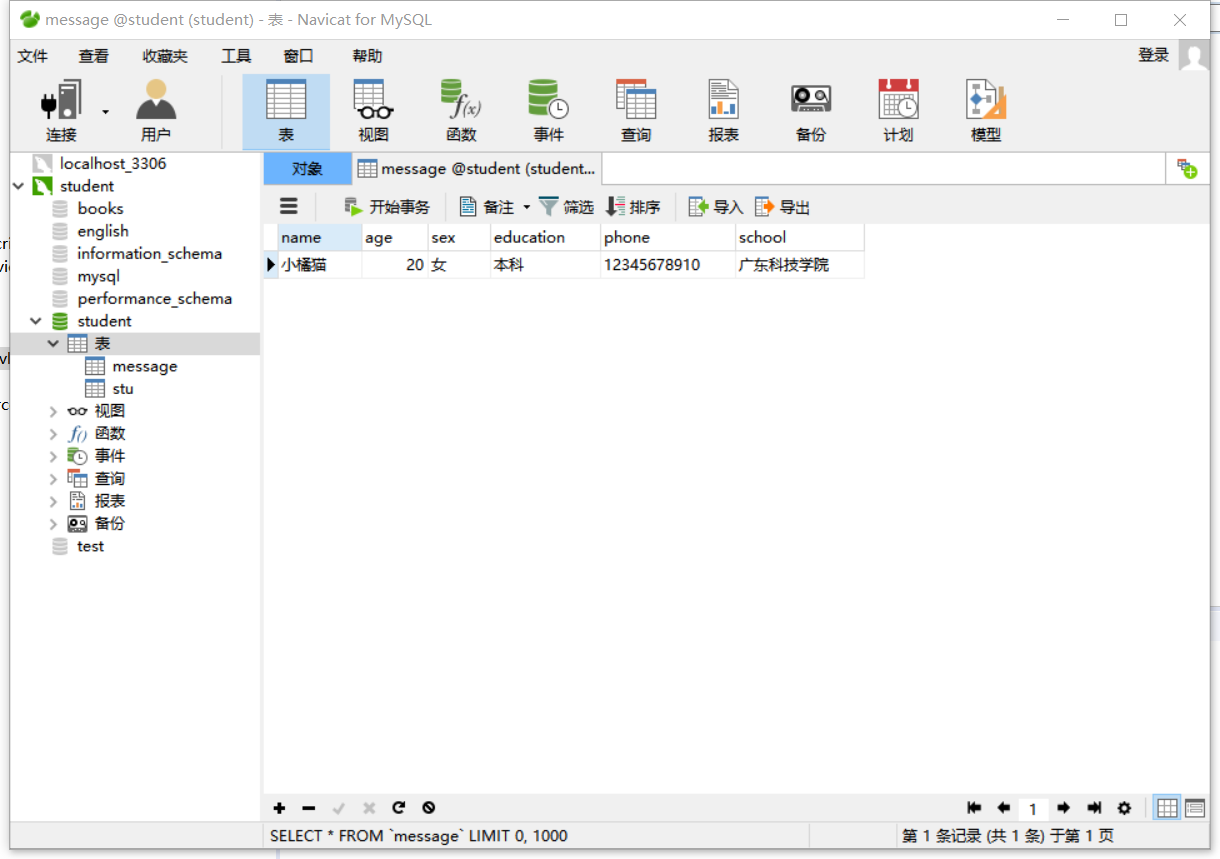Collapse the student database node
This screenshot has width=1220, height=859.
(x=36, y=321)
